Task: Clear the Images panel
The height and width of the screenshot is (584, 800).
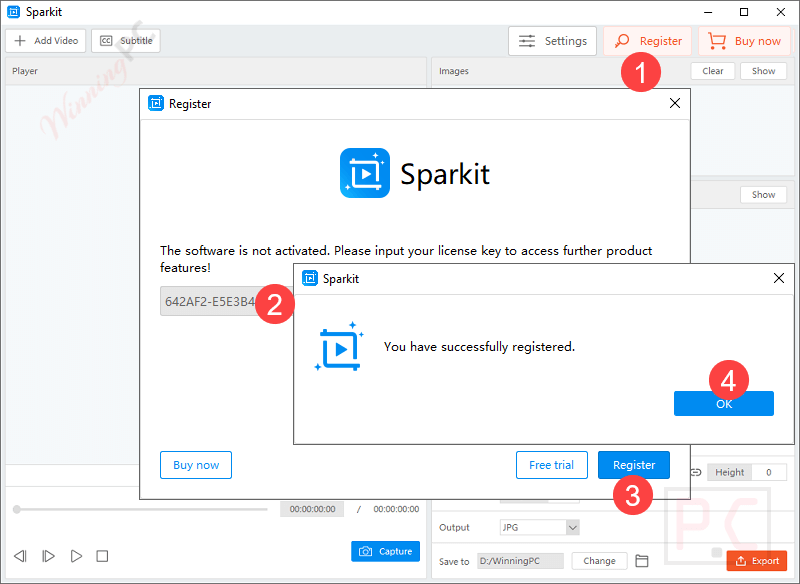Action: 712,71
